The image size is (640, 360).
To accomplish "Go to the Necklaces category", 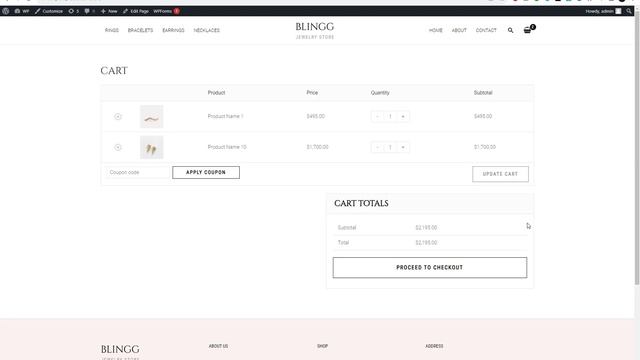I will point(207,30).
